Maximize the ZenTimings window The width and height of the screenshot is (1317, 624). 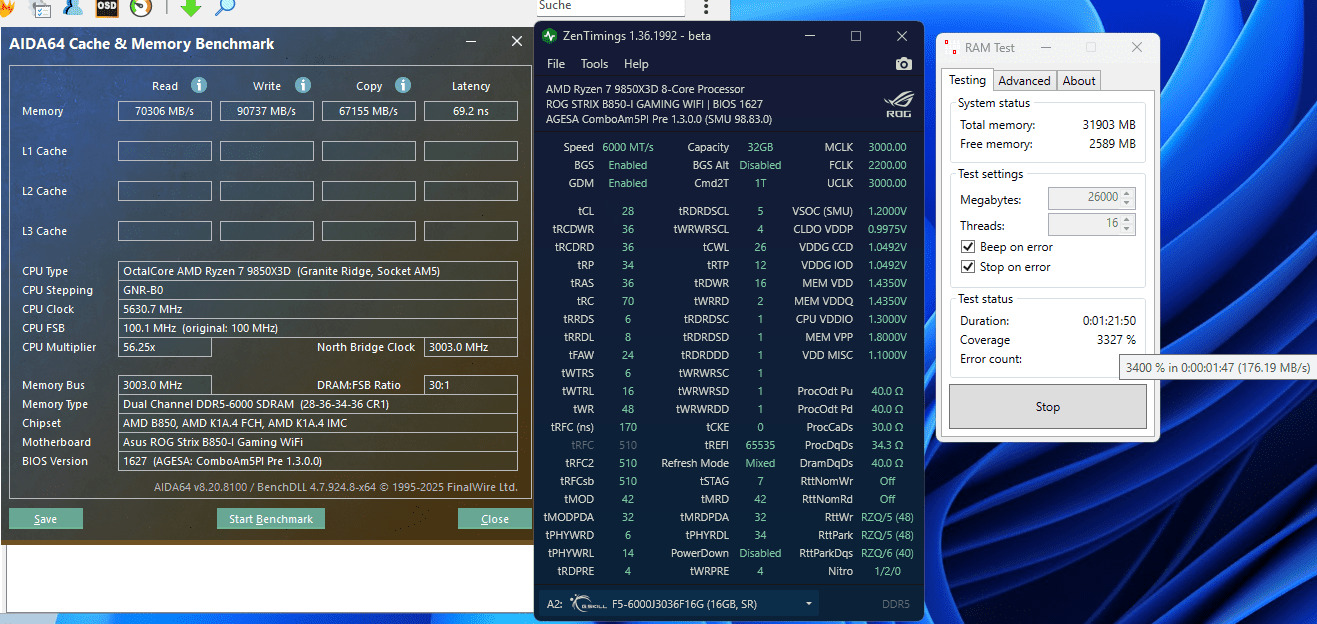click(856, 36)
